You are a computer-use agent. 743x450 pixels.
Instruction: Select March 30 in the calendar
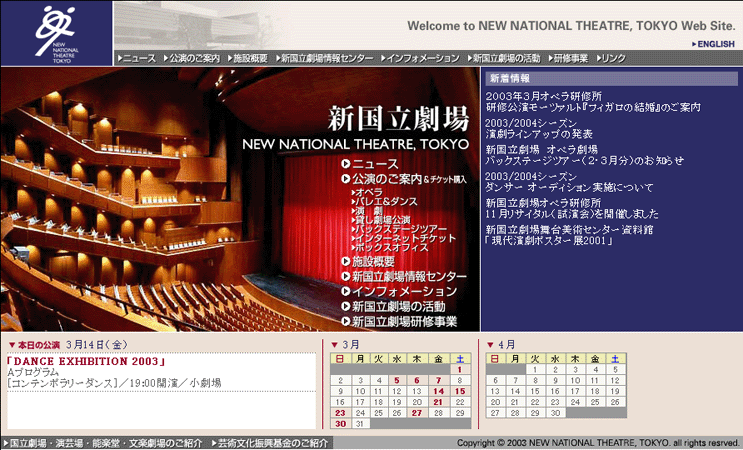[340, 424]
